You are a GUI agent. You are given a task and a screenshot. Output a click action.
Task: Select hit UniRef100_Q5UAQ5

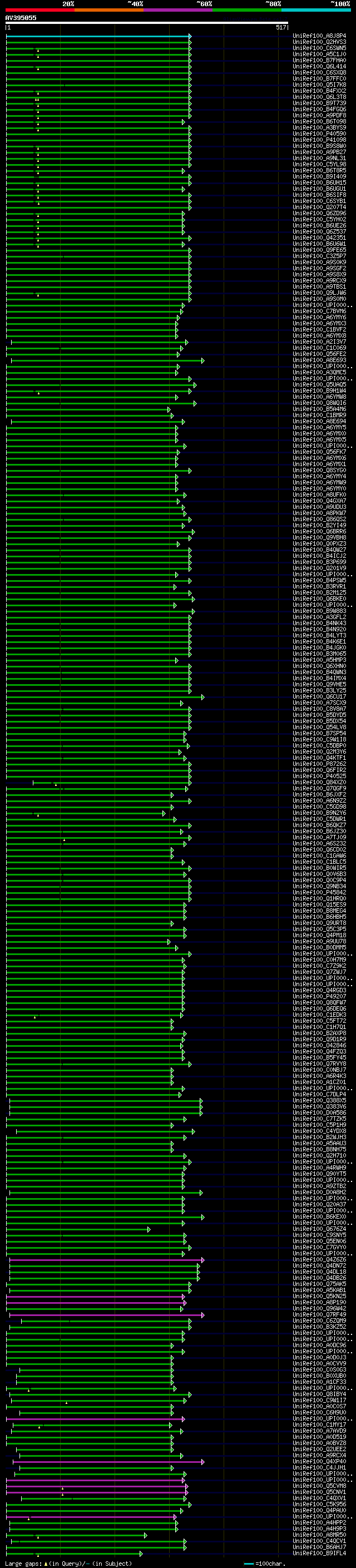click(319, 385)
